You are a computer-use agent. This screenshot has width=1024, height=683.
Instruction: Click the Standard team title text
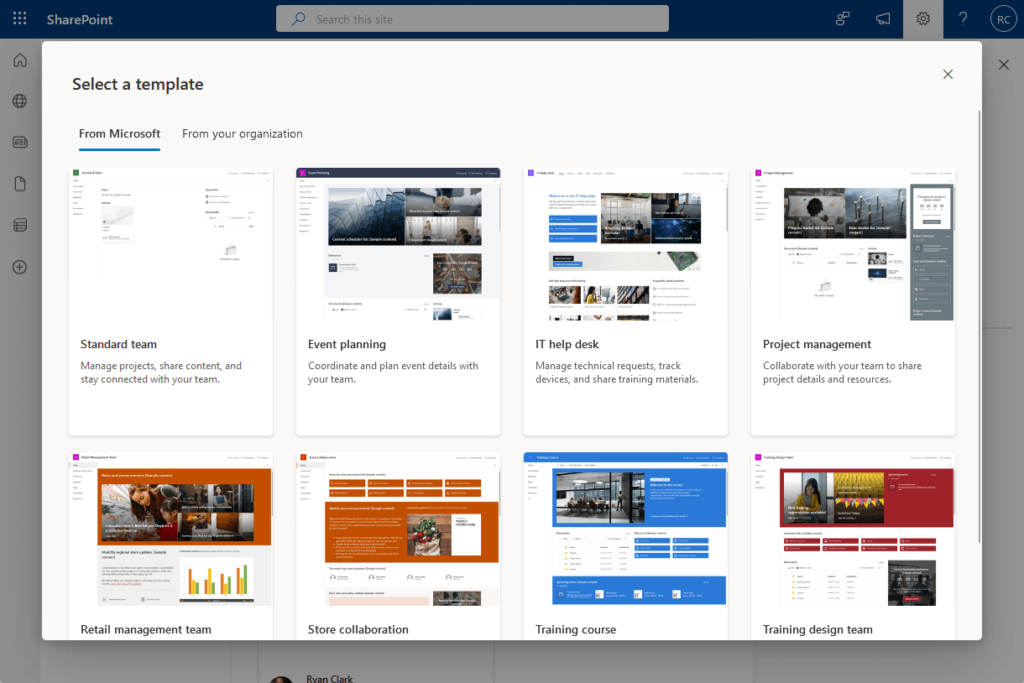118,344
